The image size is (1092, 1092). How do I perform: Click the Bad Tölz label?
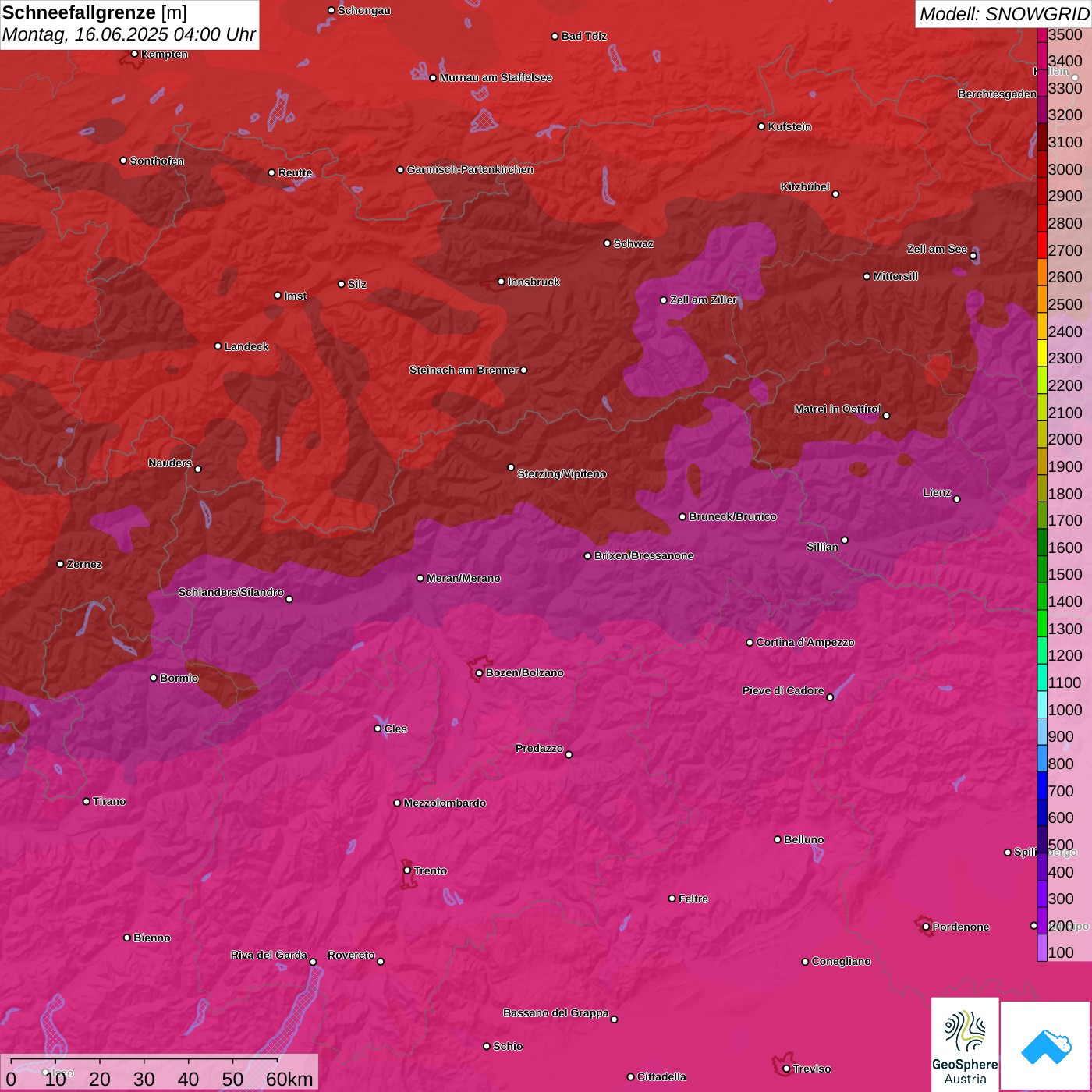[583, 37]
